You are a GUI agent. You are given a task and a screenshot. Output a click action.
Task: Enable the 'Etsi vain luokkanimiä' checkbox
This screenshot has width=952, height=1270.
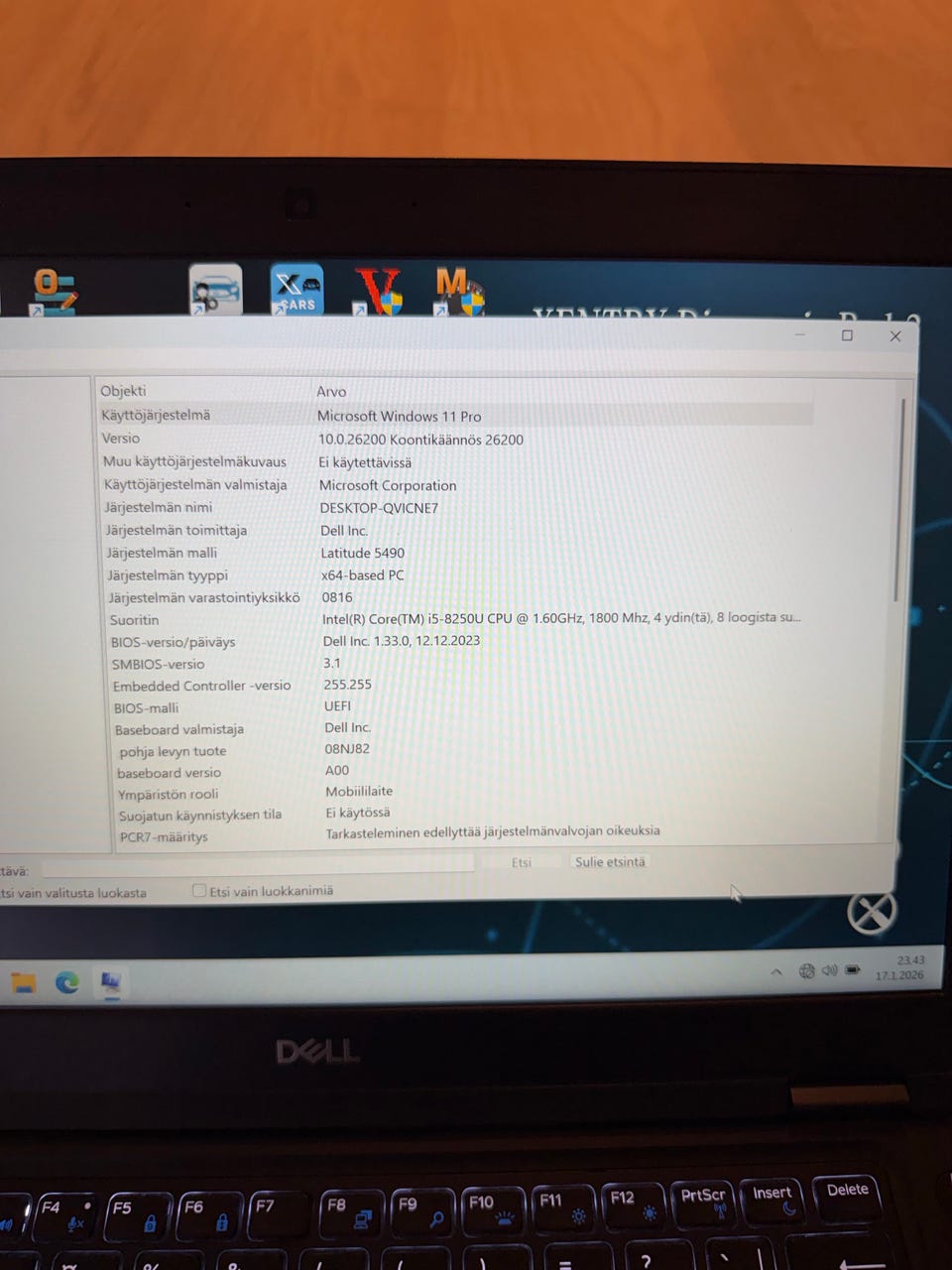tap(199, 890)
